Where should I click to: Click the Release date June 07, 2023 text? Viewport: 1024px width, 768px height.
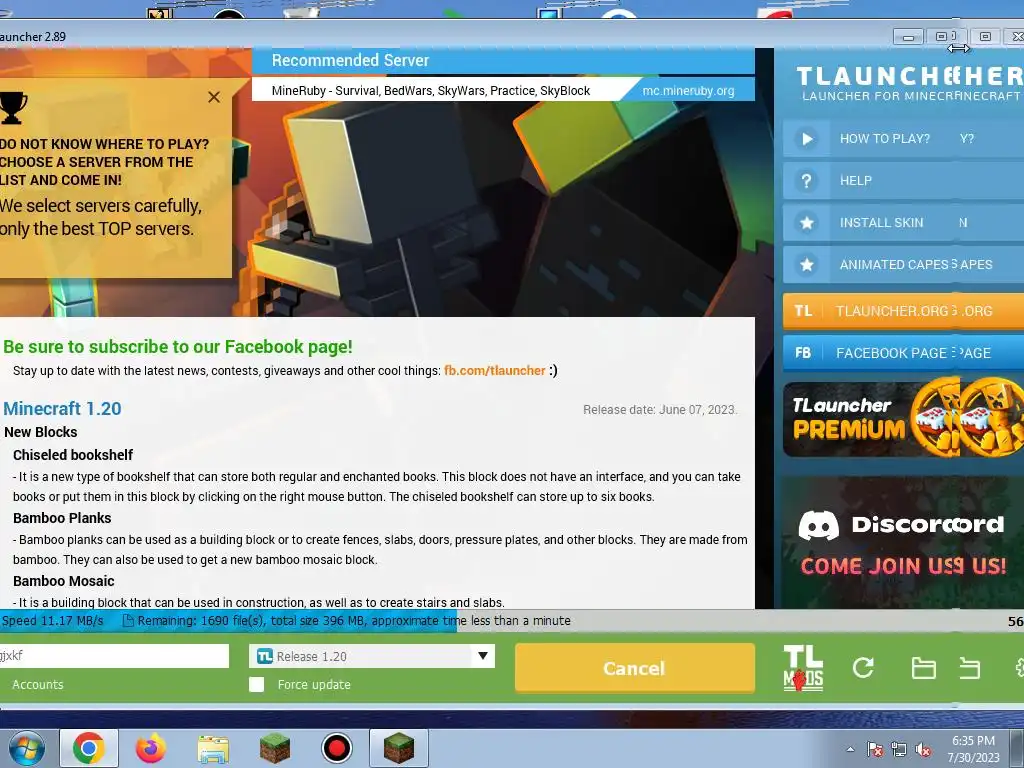[x=660, y=409]
